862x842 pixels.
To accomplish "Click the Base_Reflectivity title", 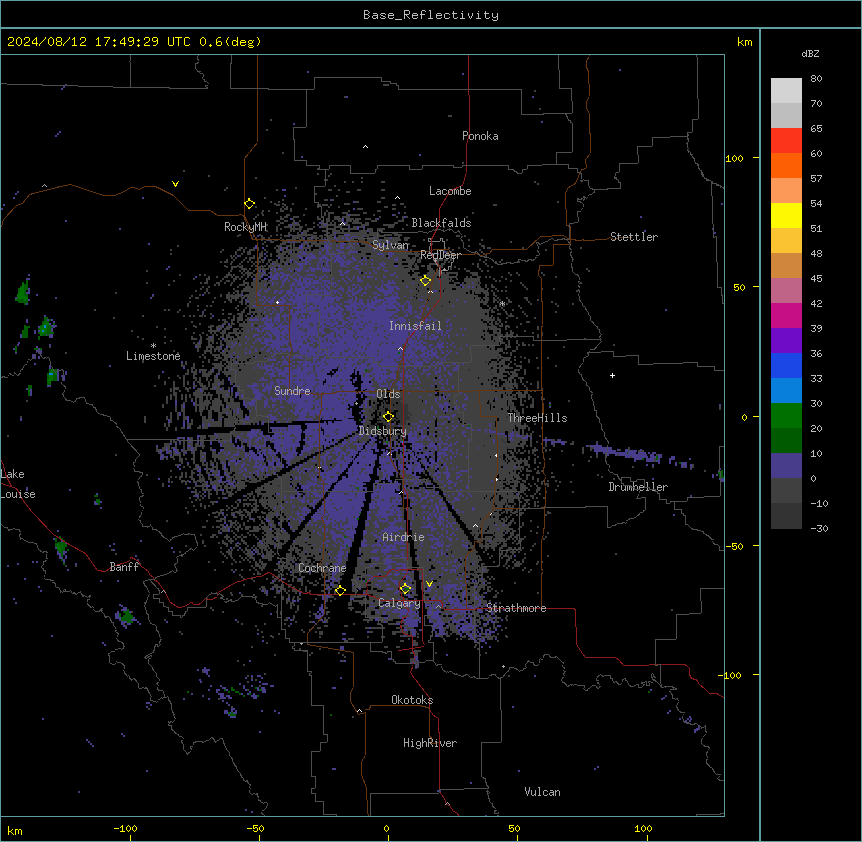I will (431, 15).
